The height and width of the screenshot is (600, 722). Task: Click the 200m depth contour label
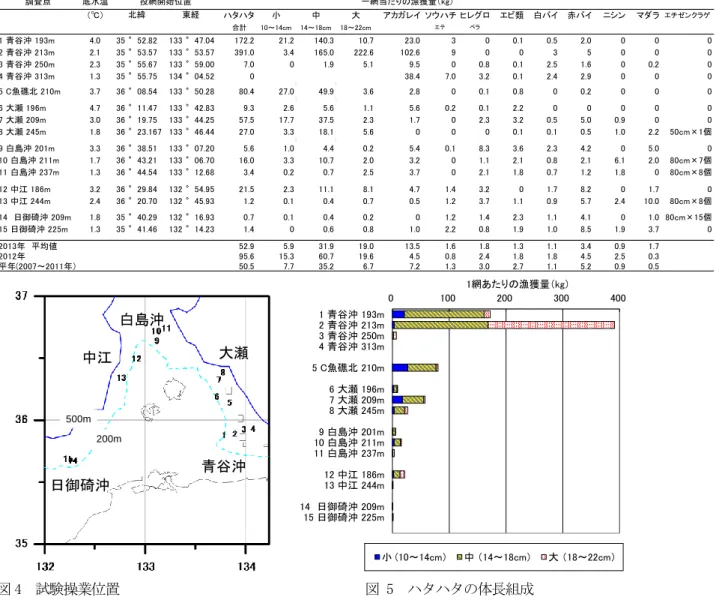109,439
